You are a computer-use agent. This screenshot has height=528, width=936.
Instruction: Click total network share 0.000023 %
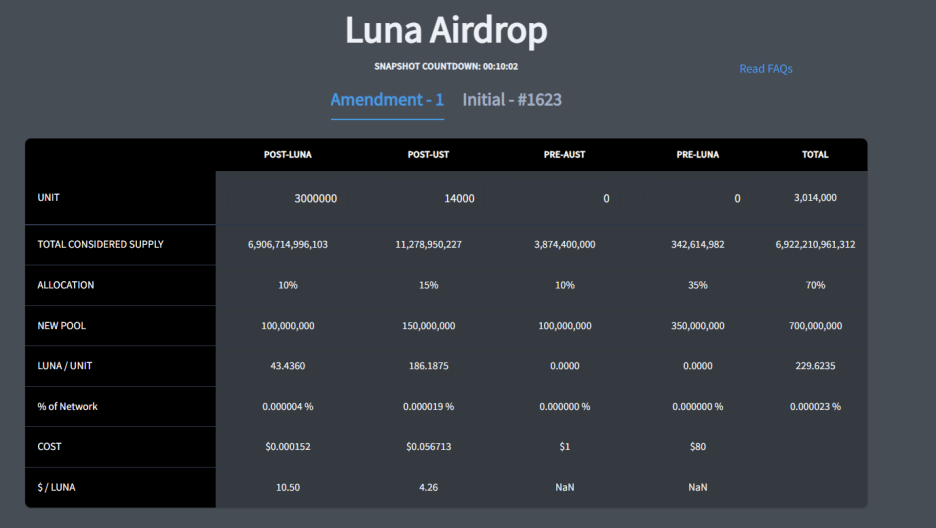coord(815,406)
